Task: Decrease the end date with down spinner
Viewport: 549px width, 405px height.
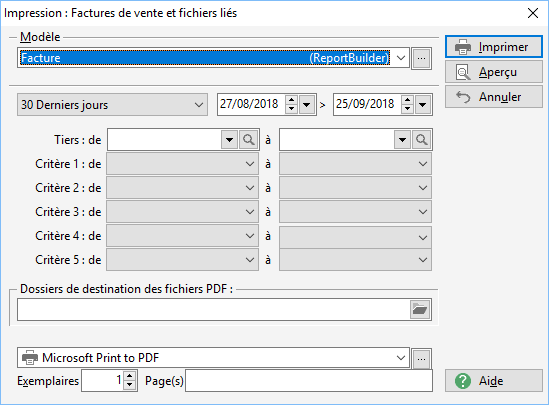Action: pyautogui.click(x=407, y=109)
